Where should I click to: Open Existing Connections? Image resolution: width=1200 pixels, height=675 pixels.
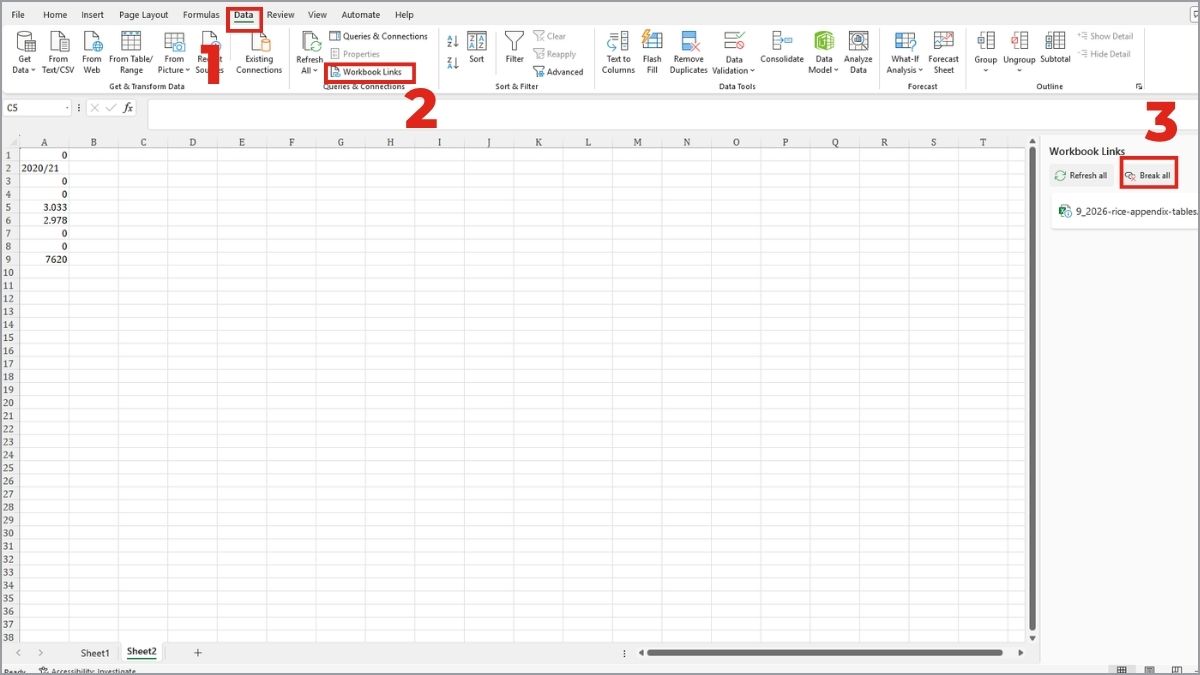(259, 53)
